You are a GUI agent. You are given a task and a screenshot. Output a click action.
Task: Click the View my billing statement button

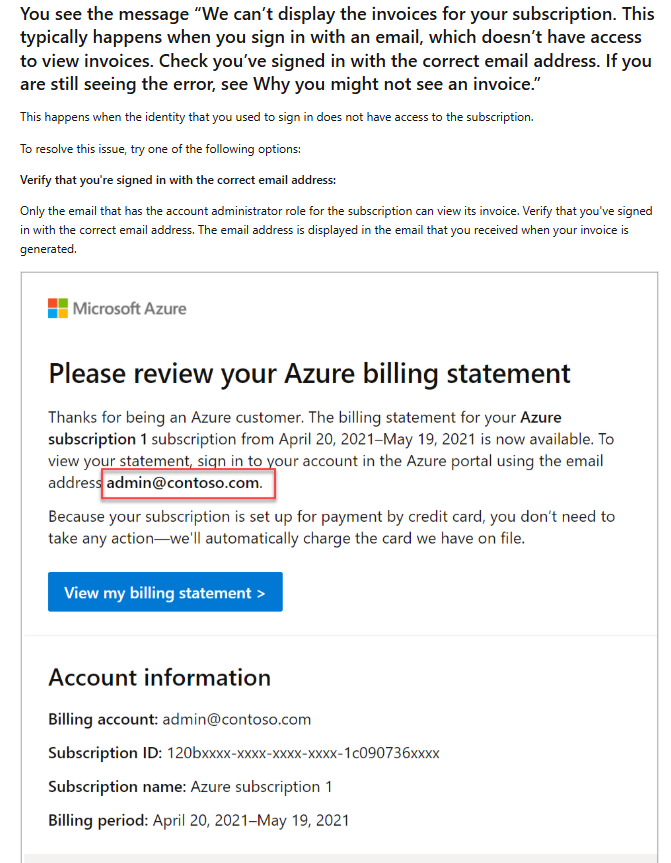click(165, 592)
